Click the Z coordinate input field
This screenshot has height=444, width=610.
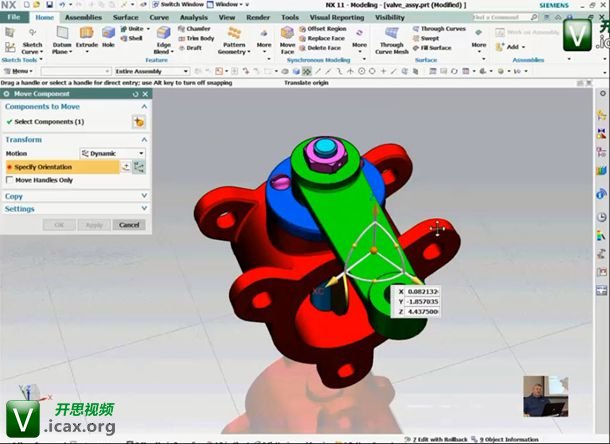click(423, 312)
